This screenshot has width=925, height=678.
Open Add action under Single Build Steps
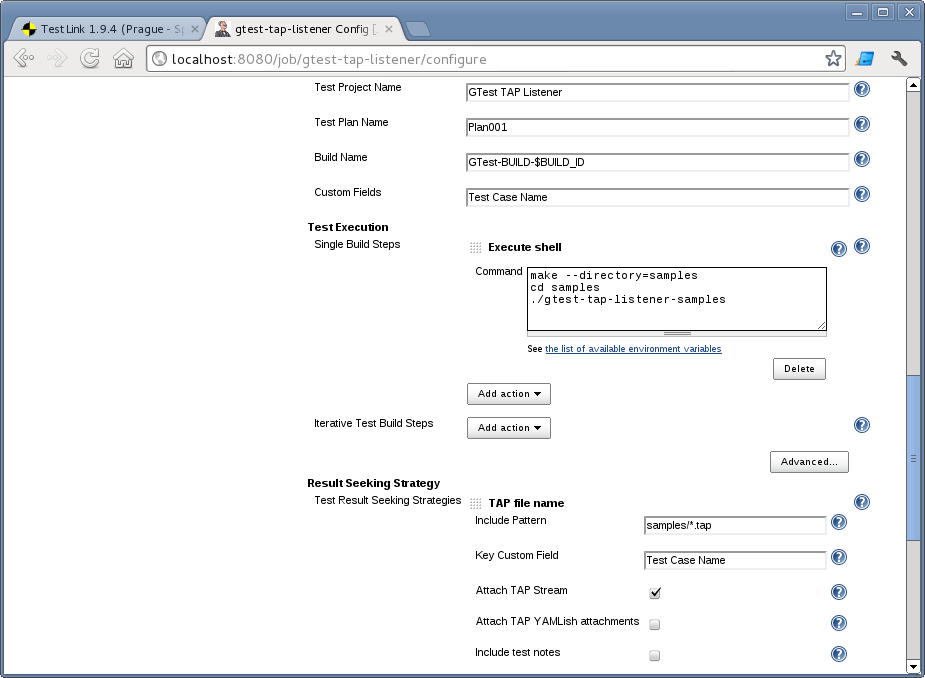(509, 394)
